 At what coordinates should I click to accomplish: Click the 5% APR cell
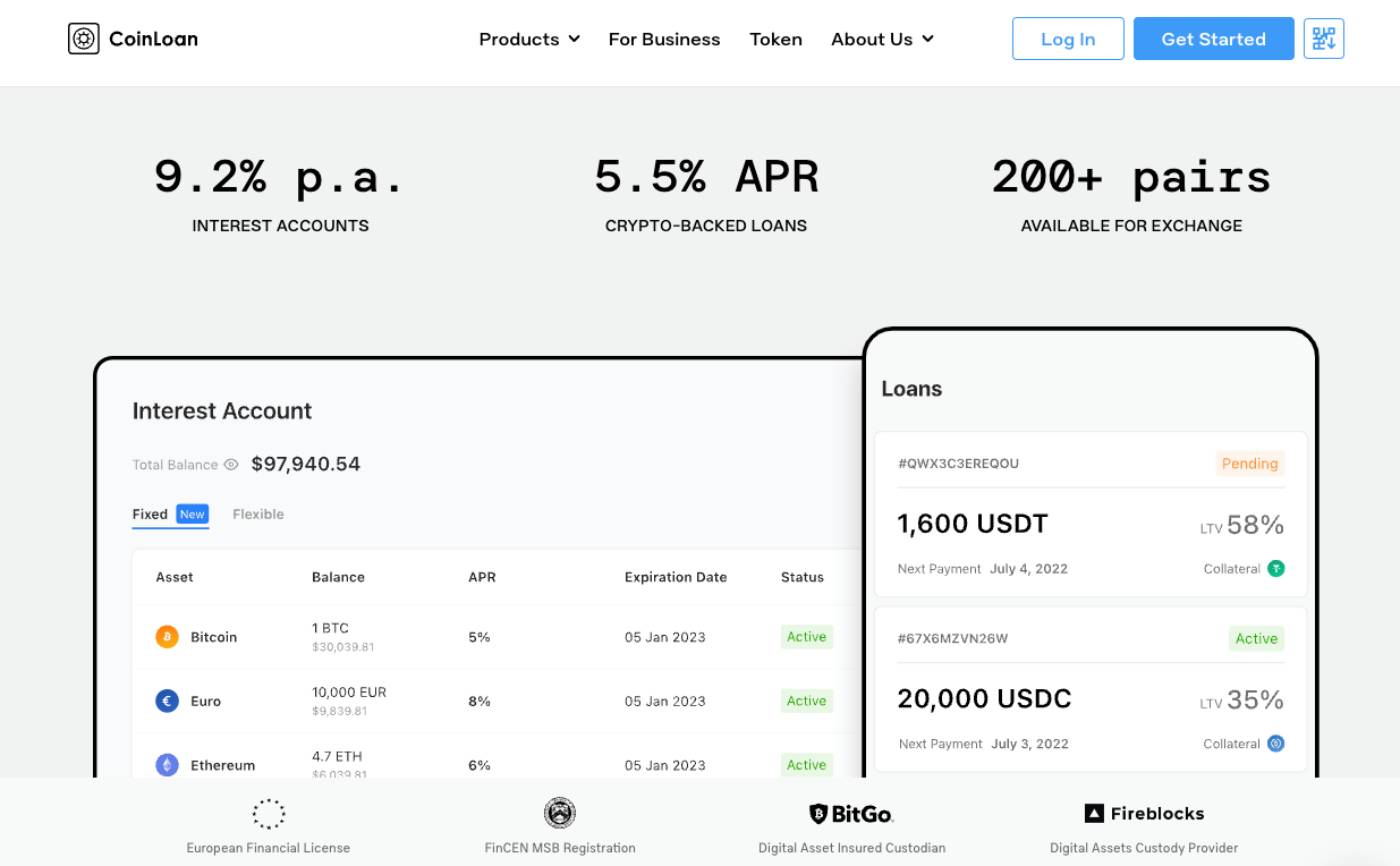pyautogui.click(x=479, y=637)
